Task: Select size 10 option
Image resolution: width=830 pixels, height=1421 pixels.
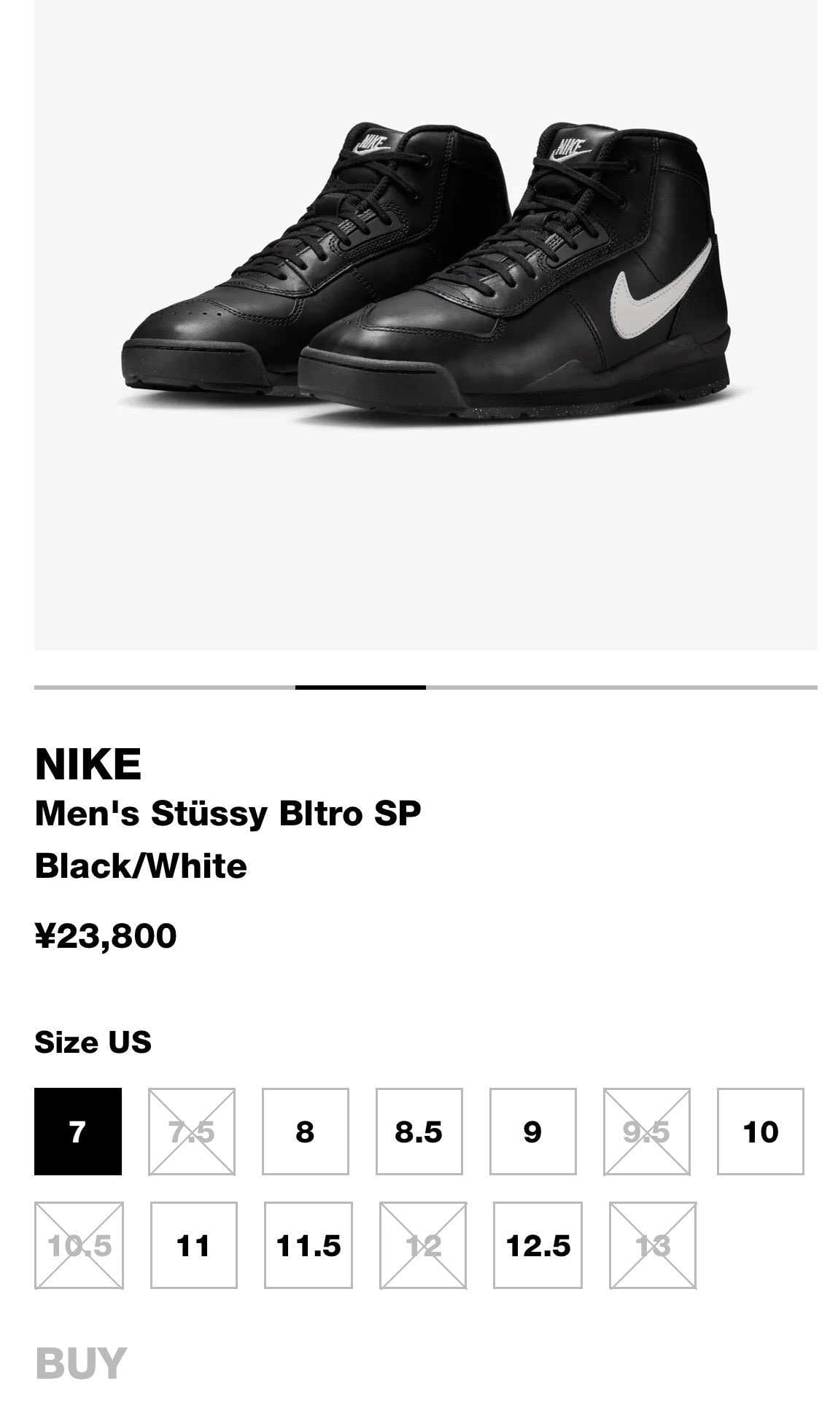Action: [760, 1131]
